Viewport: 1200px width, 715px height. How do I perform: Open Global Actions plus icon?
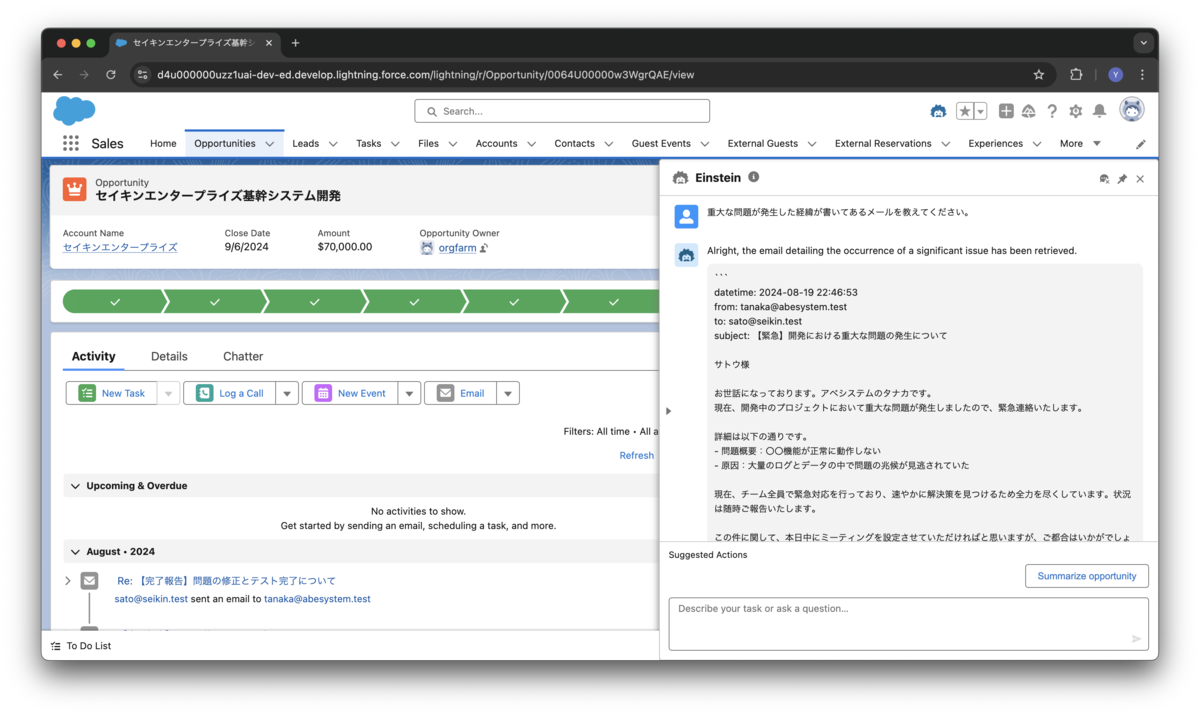tap(1006, 111)
